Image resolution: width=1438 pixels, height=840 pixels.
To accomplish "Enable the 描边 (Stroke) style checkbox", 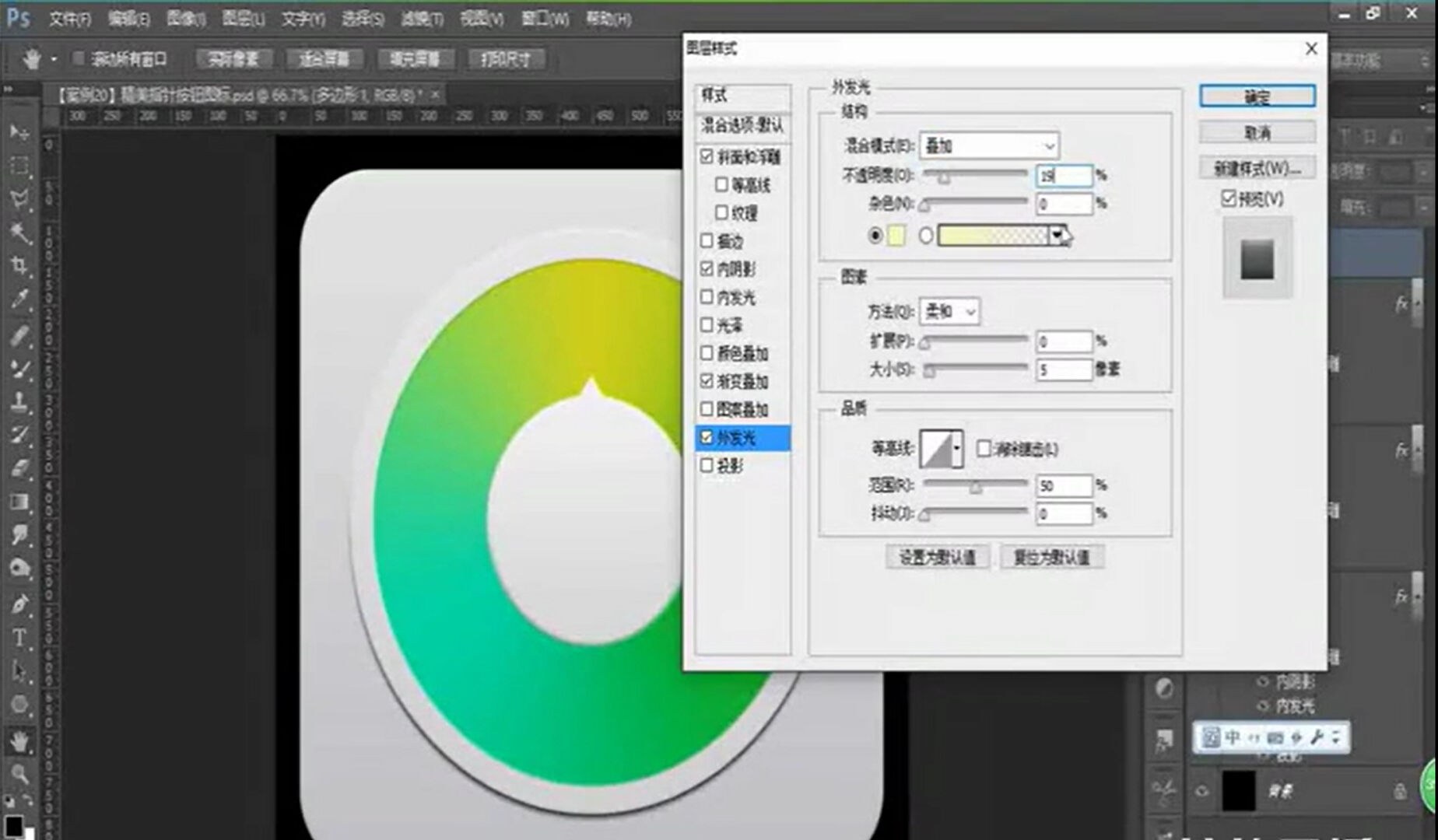I will [707, 241].
